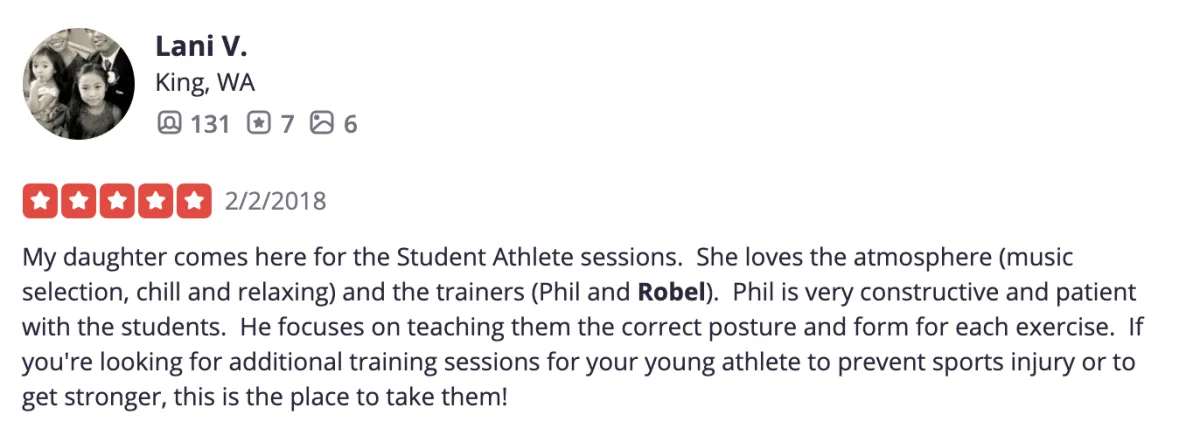Open Lani V.'s profile photo
The width and height of the screenshot is (1200, 435).
pos(78,83)
